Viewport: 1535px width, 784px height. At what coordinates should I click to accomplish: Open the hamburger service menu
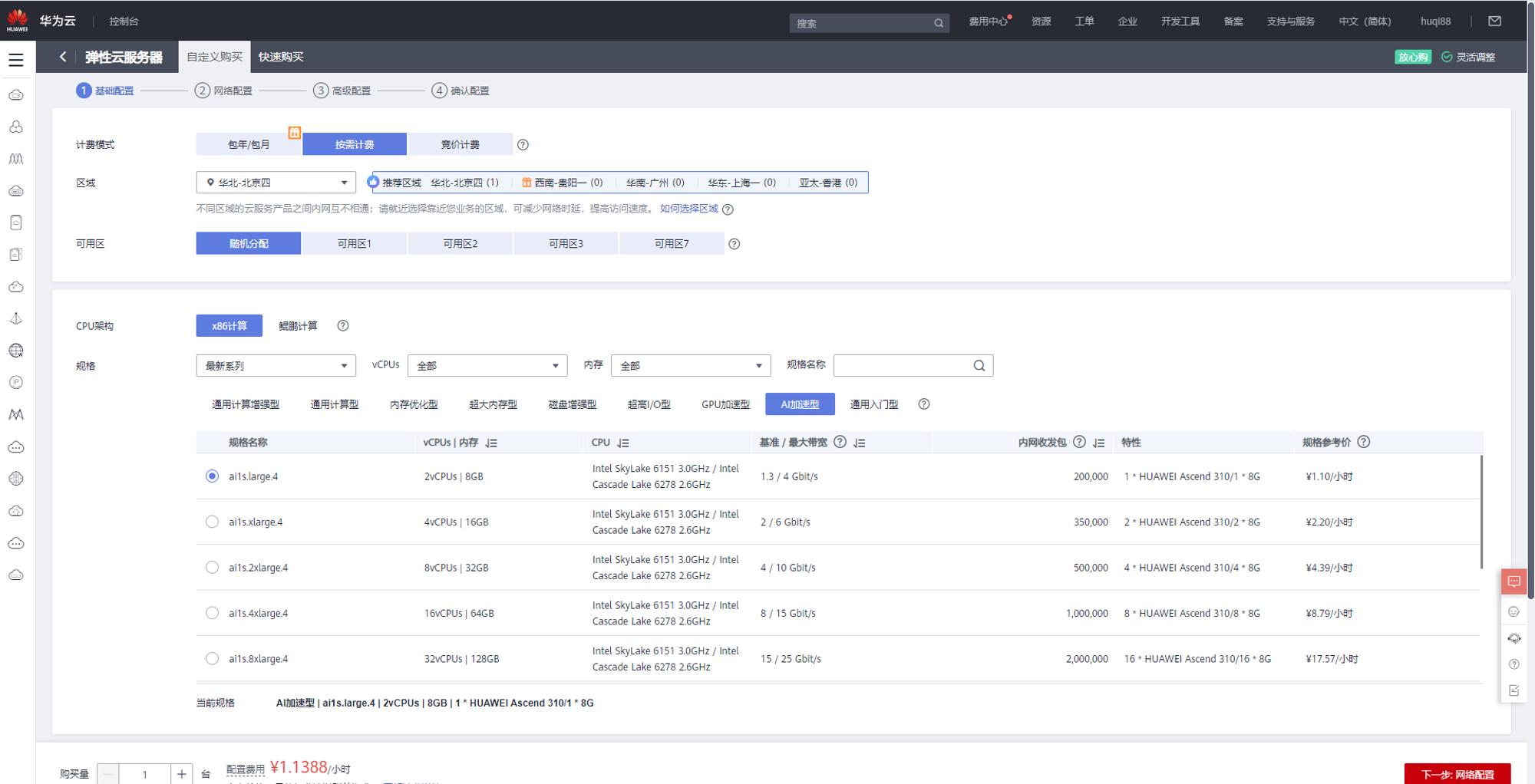(16, 59)
